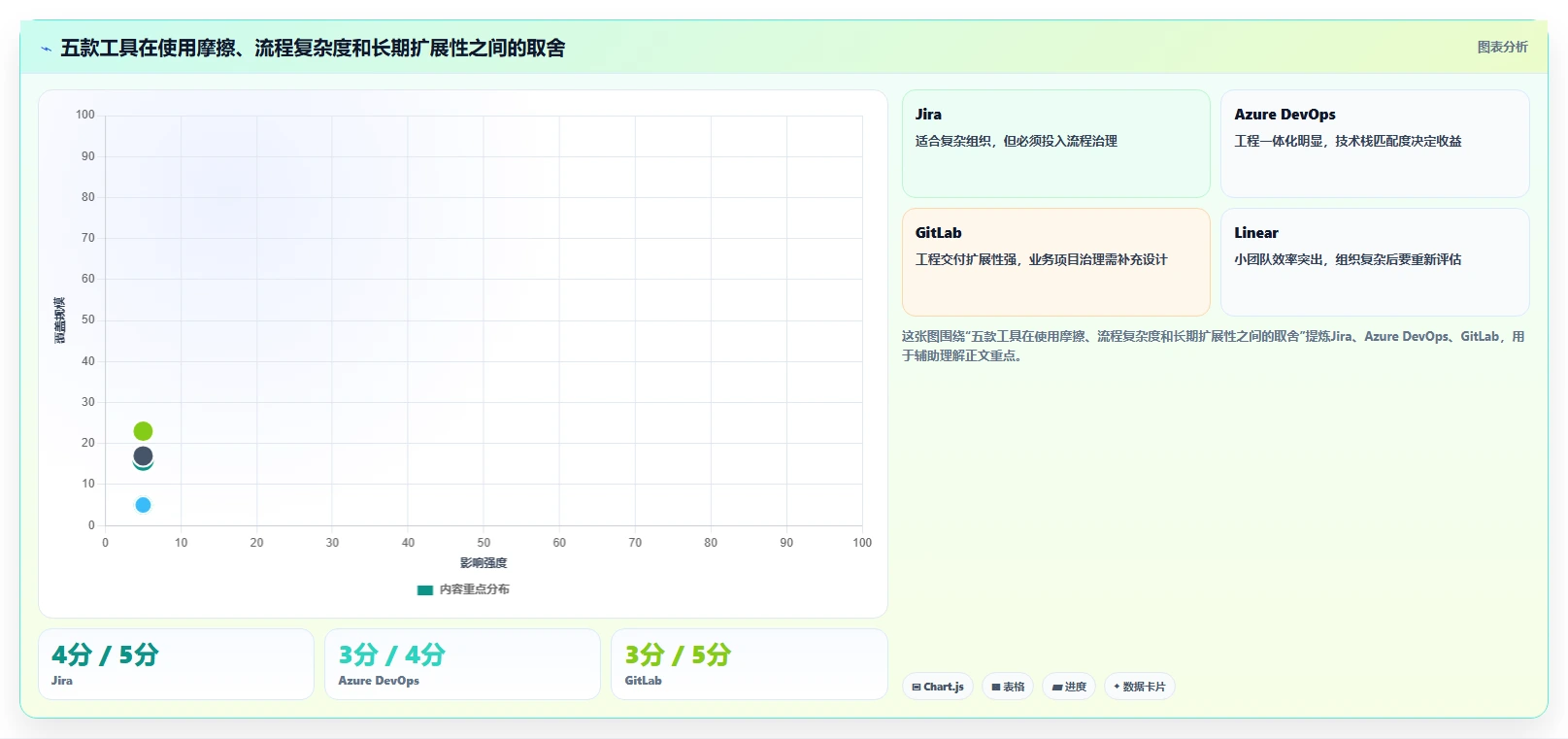The image size is (1568, 739).
Task: Click the 3分 / 4分 Azure DevOps score
Action: [x=391, y=655]
